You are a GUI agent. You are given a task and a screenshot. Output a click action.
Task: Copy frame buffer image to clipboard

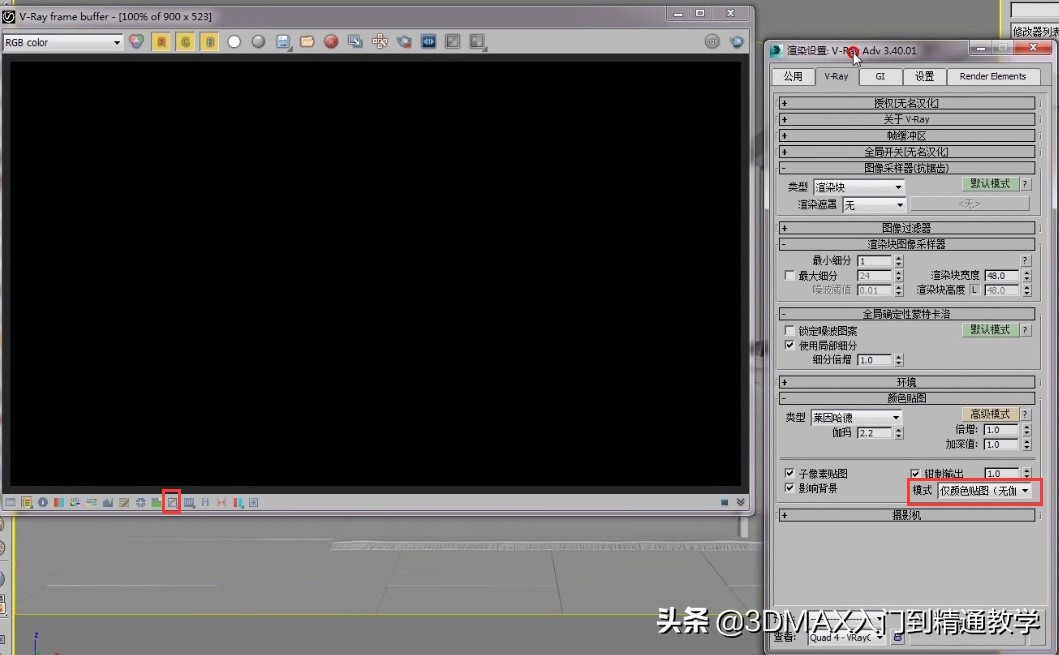point(355,41)
